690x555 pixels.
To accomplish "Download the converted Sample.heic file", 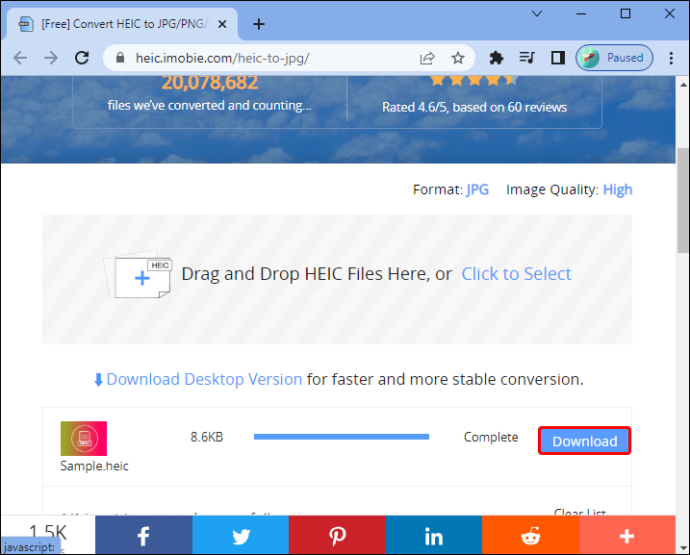I will click(x=584, y=441).
